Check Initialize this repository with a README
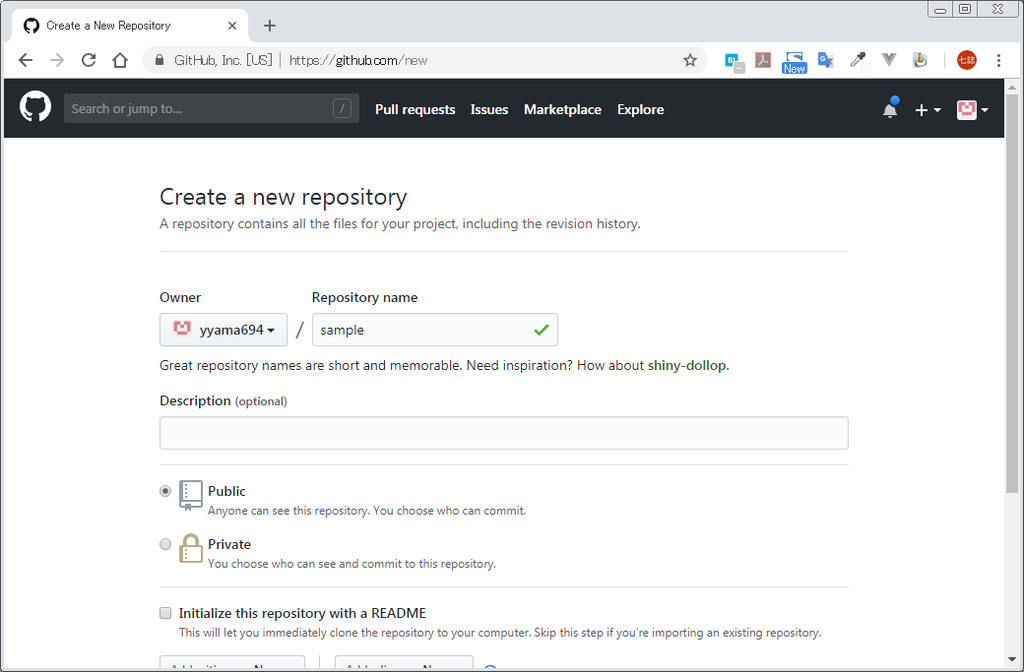The height and width of the screenshot is (672, 1024). point(165,613)
